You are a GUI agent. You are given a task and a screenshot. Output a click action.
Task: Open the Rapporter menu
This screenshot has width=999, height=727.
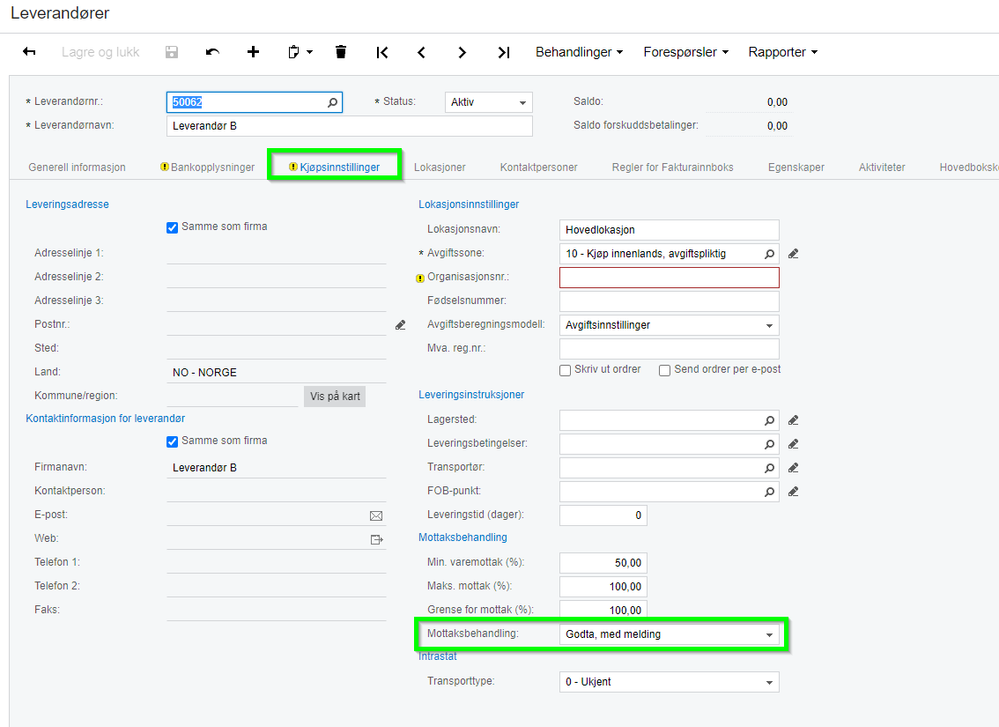point(782,52)
